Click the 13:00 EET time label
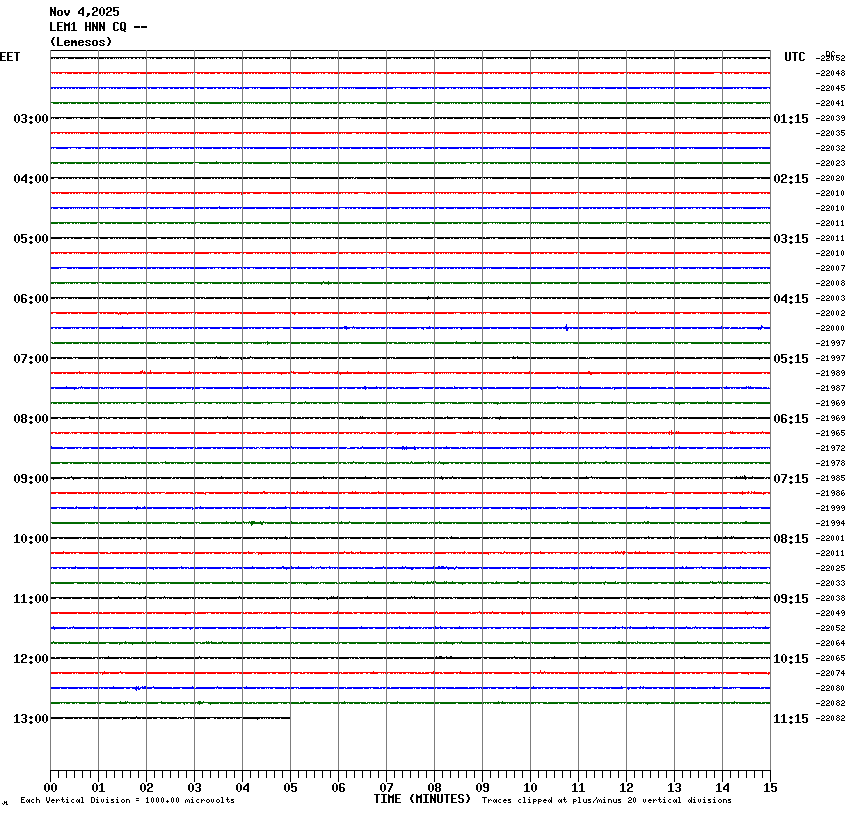This screenshot has height=814, width=850. coord(30,719)
